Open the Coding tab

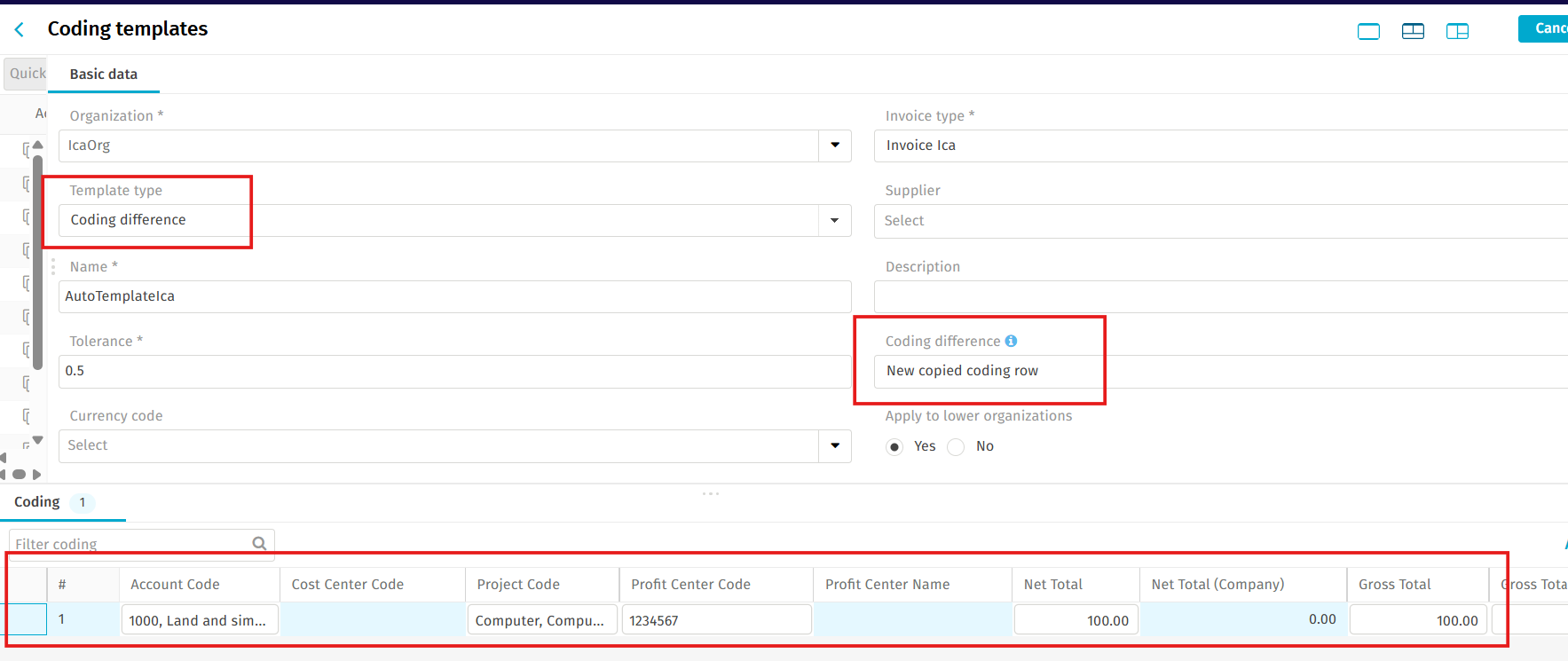pos(37,502)
